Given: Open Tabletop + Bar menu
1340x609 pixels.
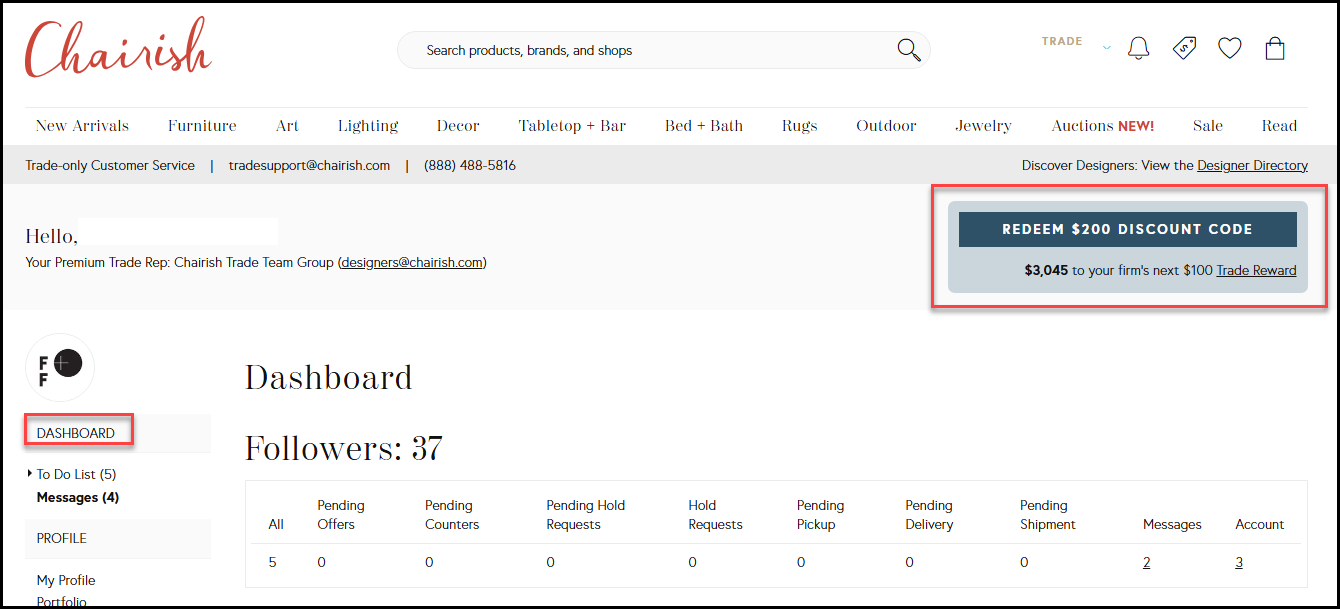Looking at the screenshot, I should 572,126.
